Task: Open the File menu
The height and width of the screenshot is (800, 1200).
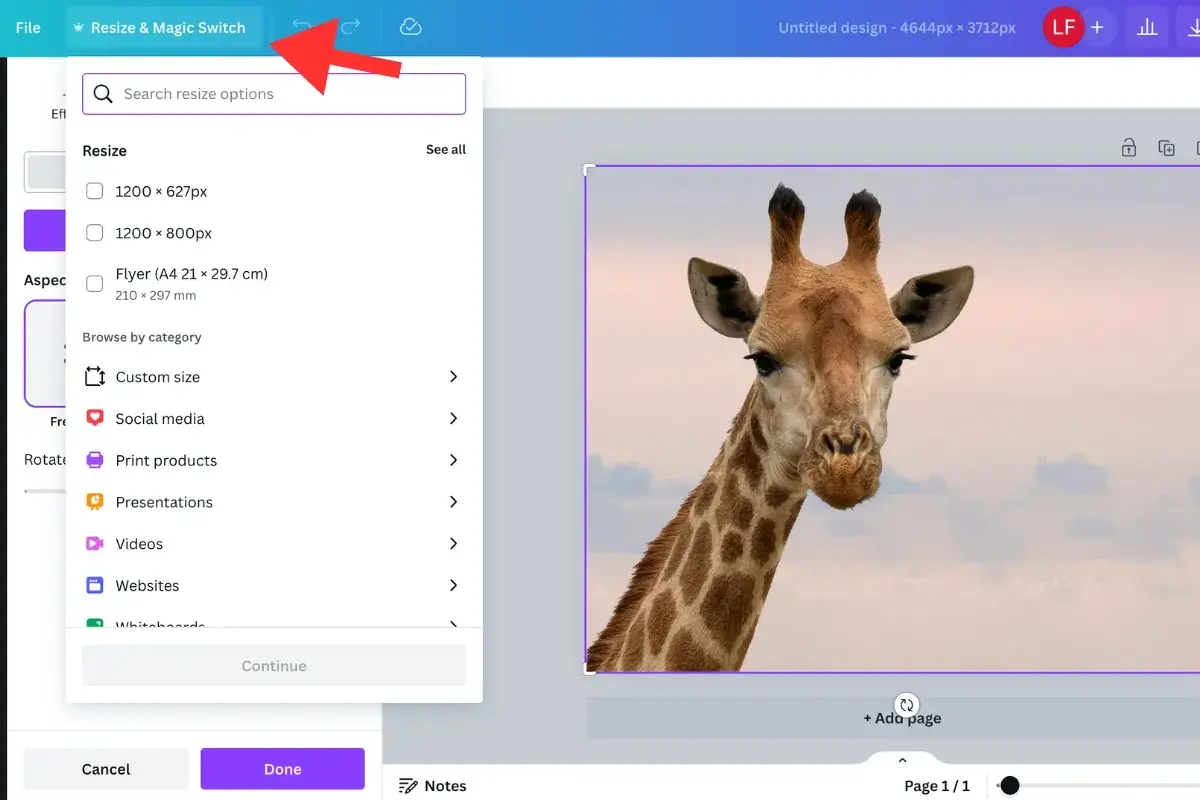Action: coord(28,27)
